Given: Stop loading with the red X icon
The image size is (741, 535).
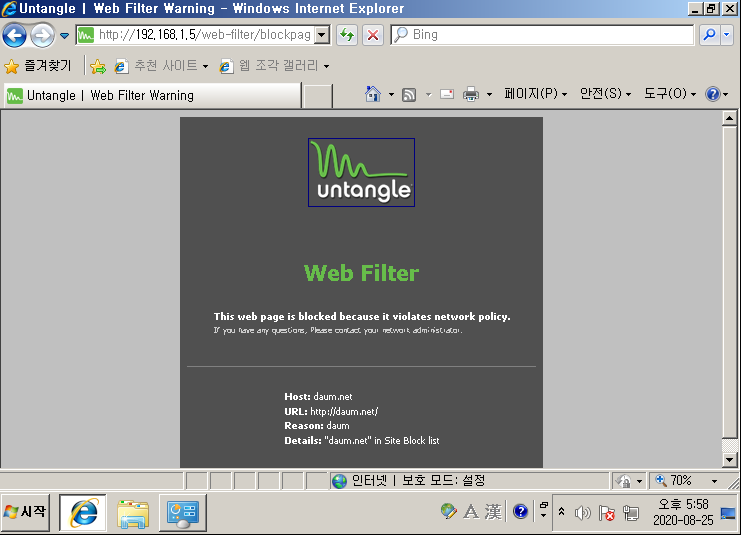Looking at the screenshot, I should pyautogui.click(x=373, y=35).
